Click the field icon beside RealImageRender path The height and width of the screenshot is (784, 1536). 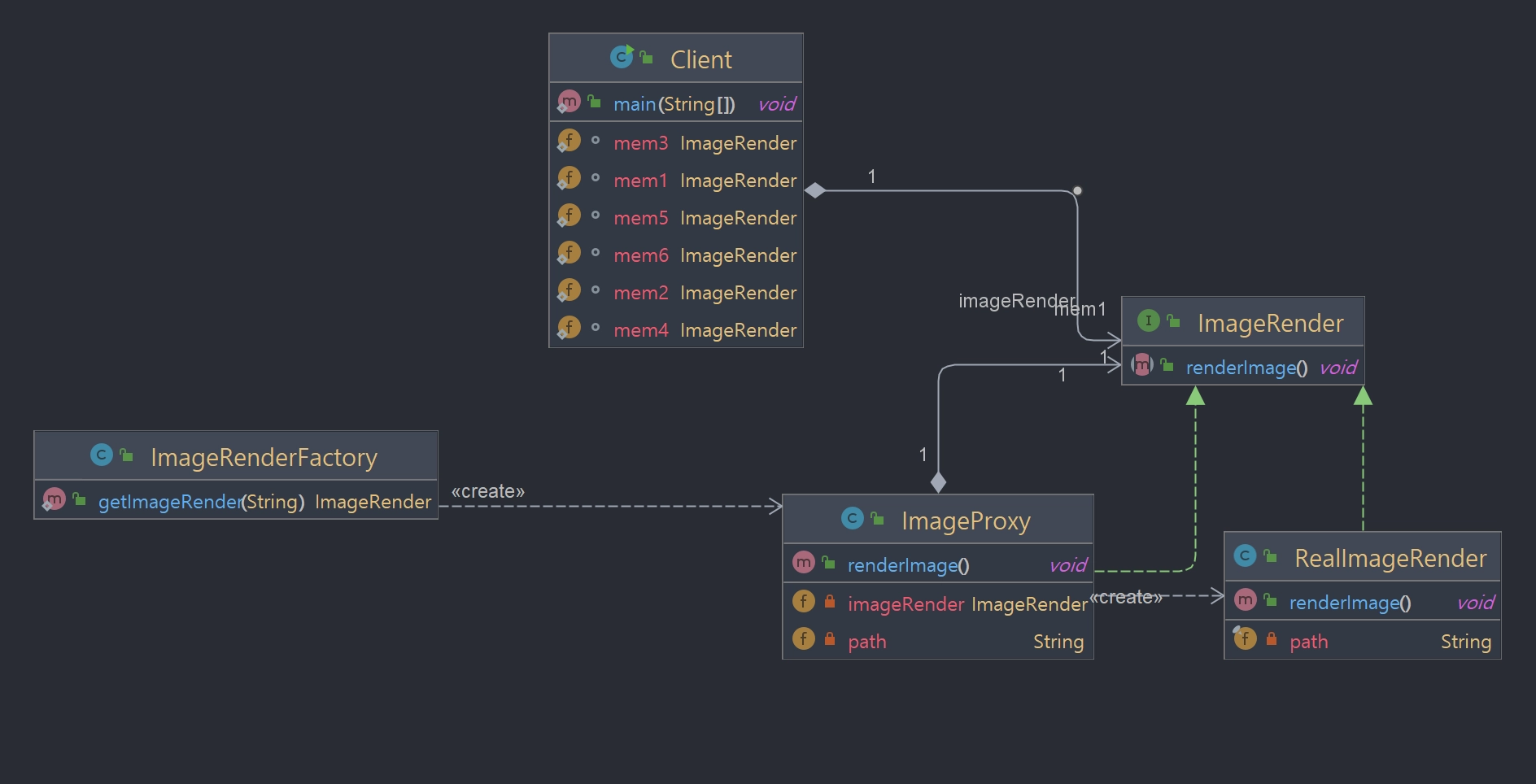point(1245,639)
